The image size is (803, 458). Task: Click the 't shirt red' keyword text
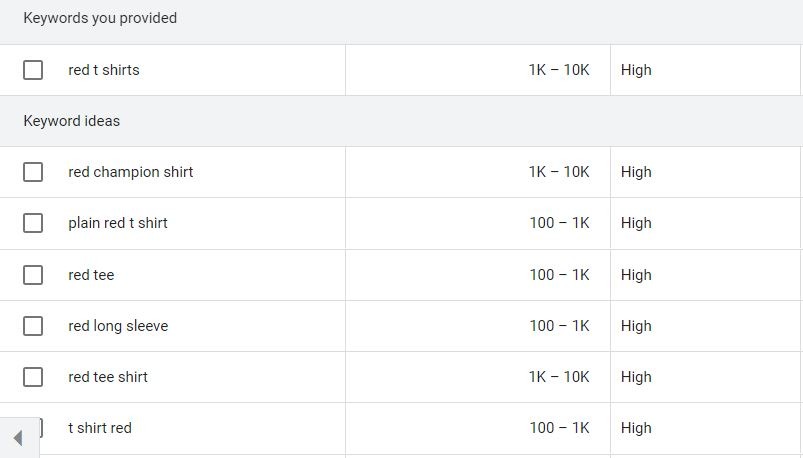[100, 428]
